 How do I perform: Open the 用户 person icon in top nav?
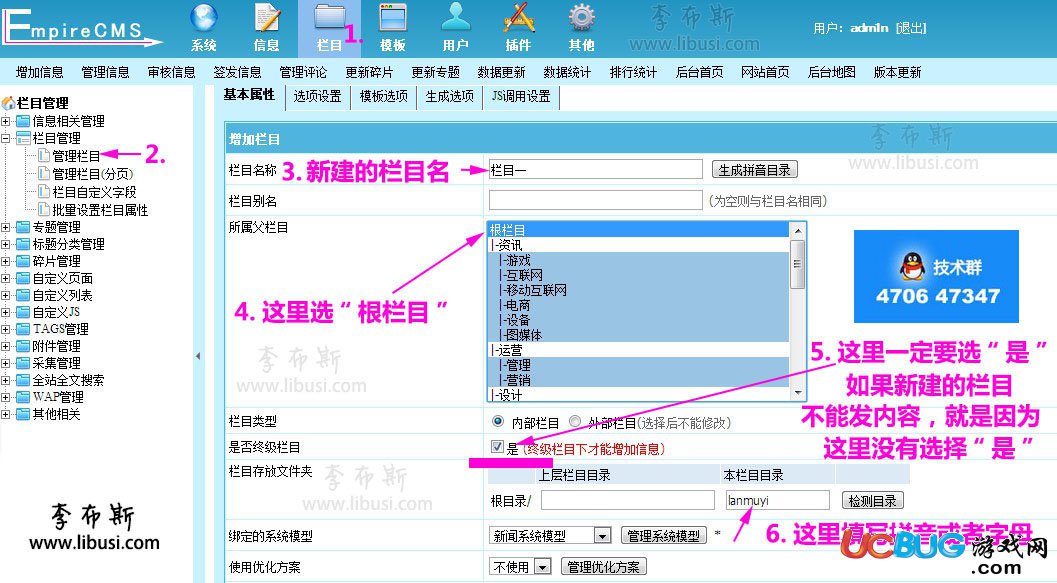pos(456,18)
